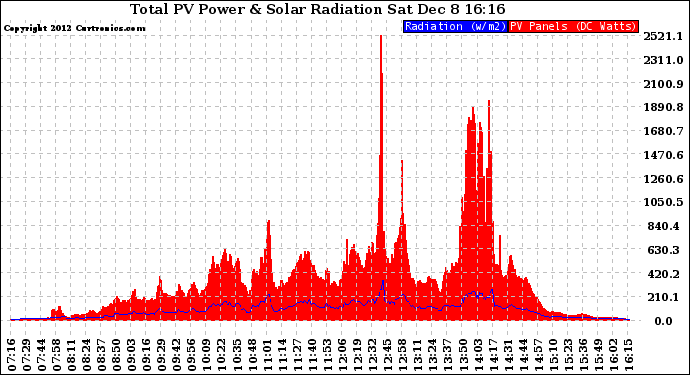Click the x-axis time label 12:58
Image resolution: width=690 pixels, height=375 pixels.
click(402, 354)
